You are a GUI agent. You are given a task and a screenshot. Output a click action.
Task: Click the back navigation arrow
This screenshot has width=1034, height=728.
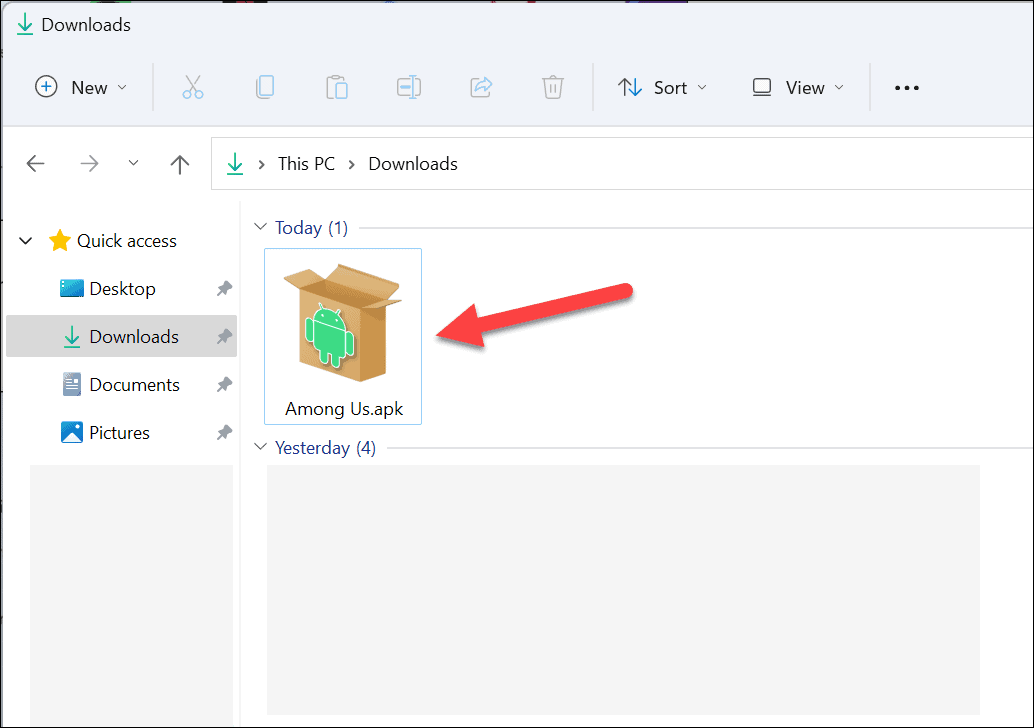click(x=36, y=163)
